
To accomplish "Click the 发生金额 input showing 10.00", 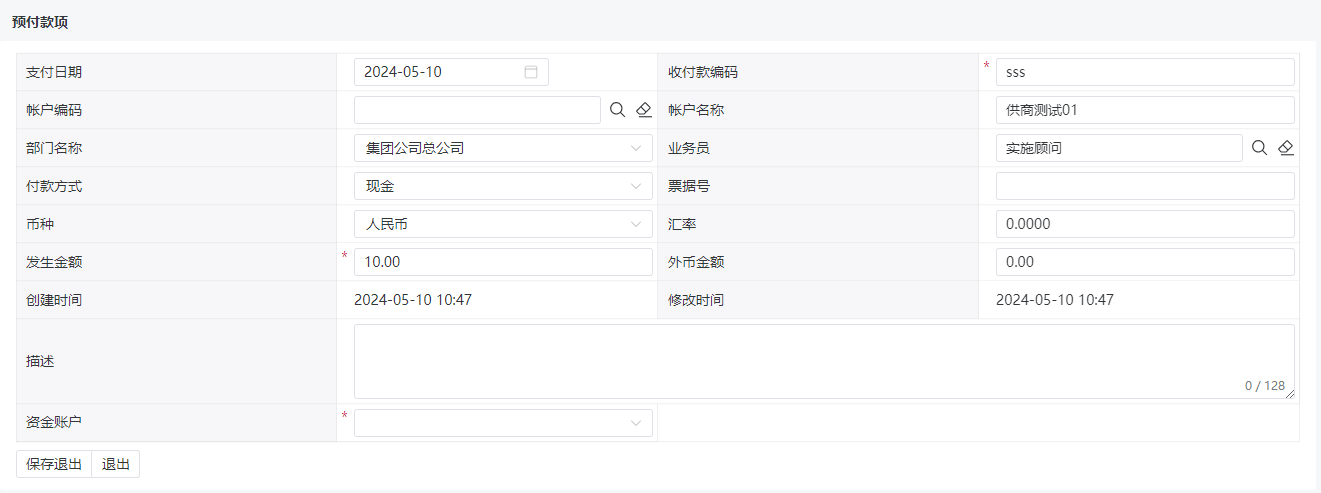I will [x=503, y=262].
